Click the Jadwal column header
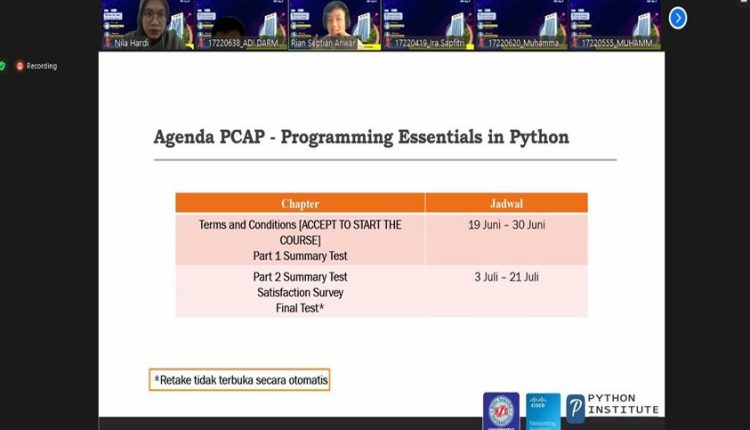The height and width of the screenshot is (430, 750). (x=507, y=203)
